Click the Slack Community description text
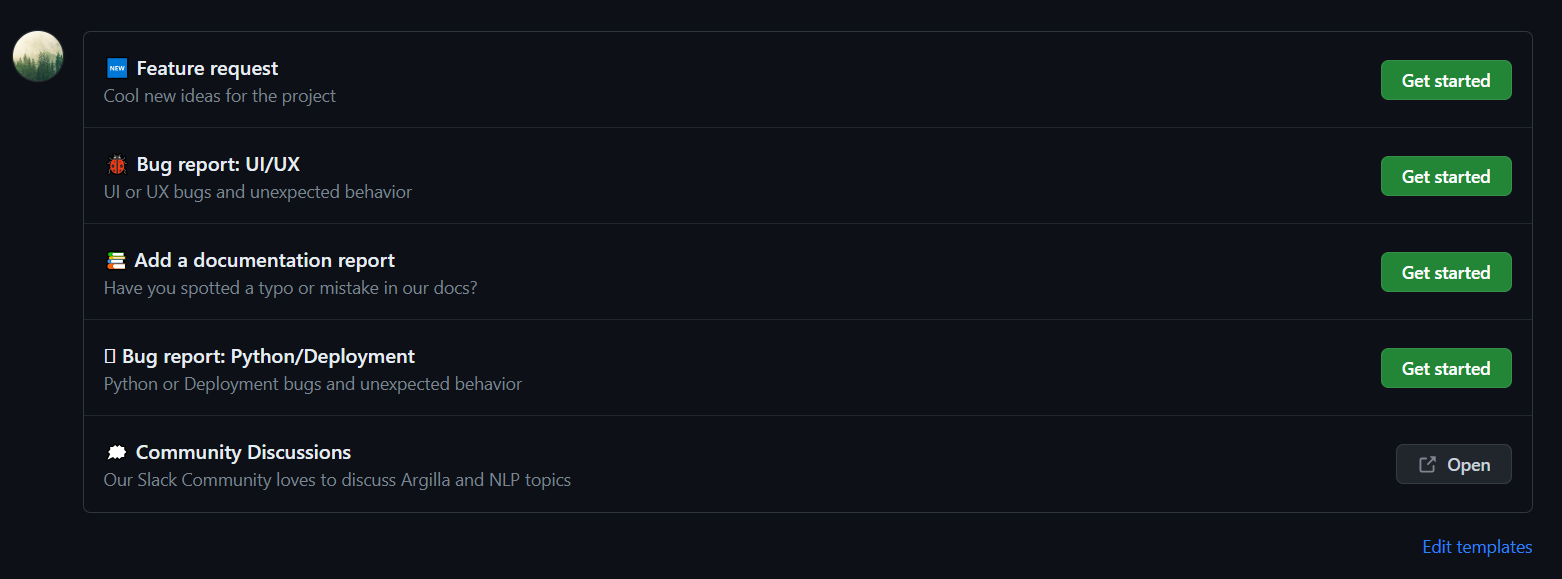 click(x=337, y=481)
